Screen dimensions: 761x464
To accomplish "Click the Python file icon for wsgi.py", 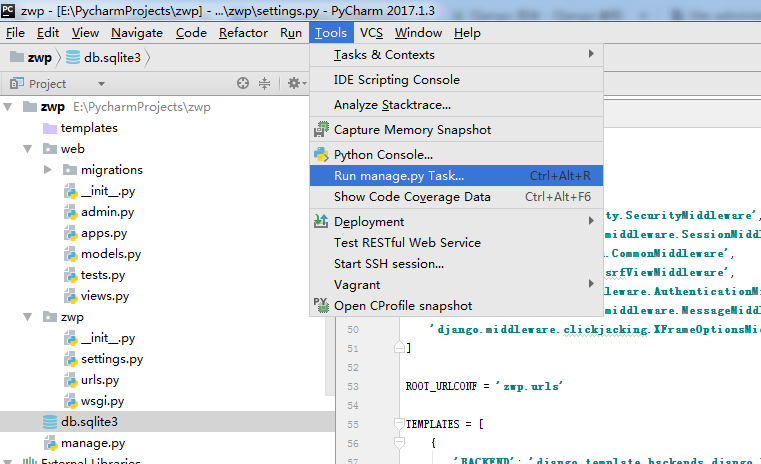I will tap(71, 401).
